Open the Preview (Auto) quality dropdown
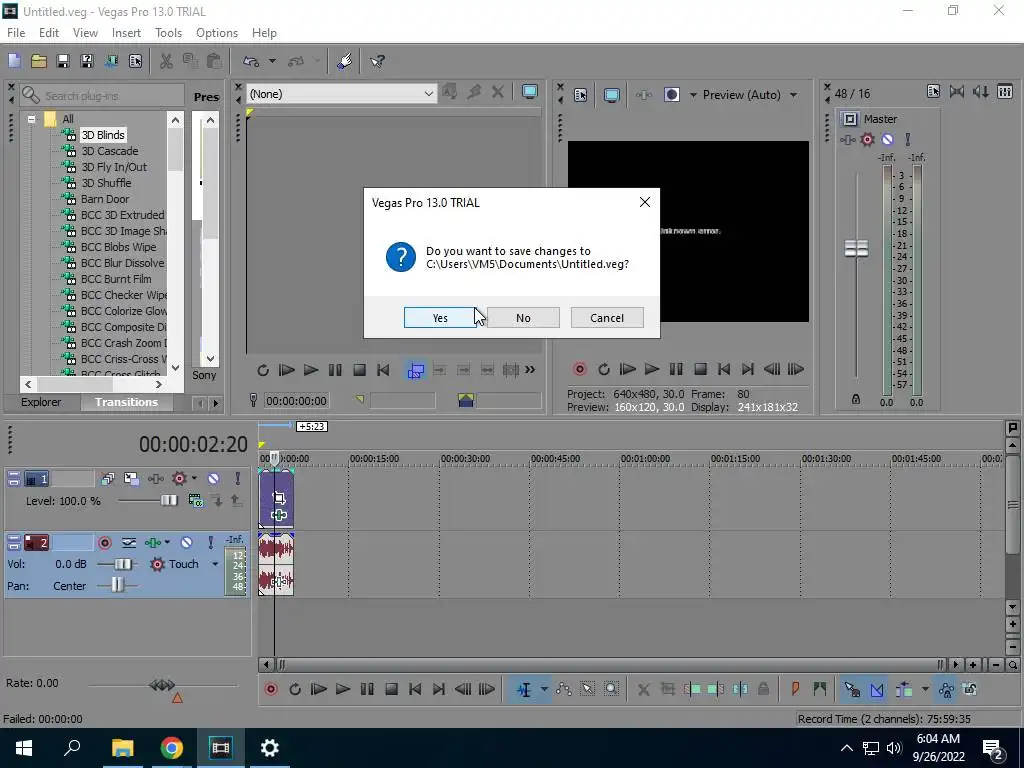Screen dimensions: 1024x768 click(793, 95)
